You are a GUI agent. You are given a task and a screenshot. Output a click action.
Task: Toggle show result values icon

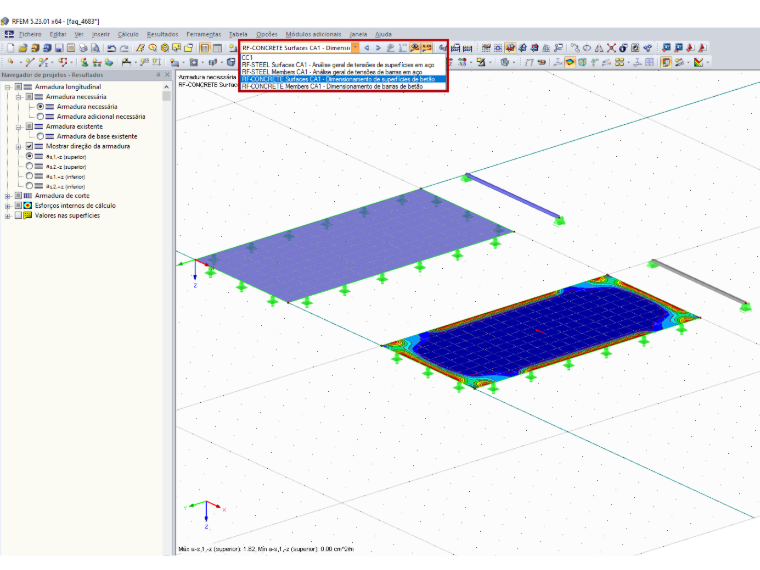coord(427,48)
